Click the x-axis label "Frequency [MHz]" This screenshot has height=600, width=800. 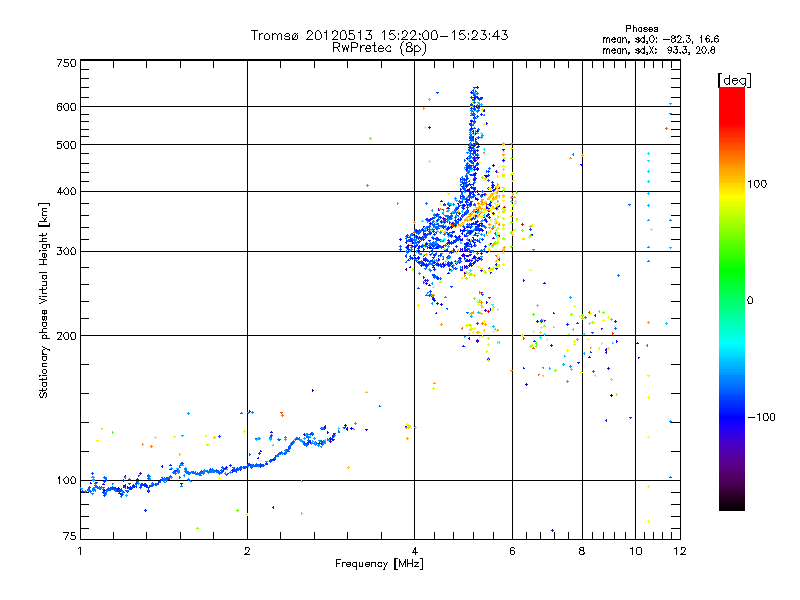pyautogui.click(x=379, y=564)
